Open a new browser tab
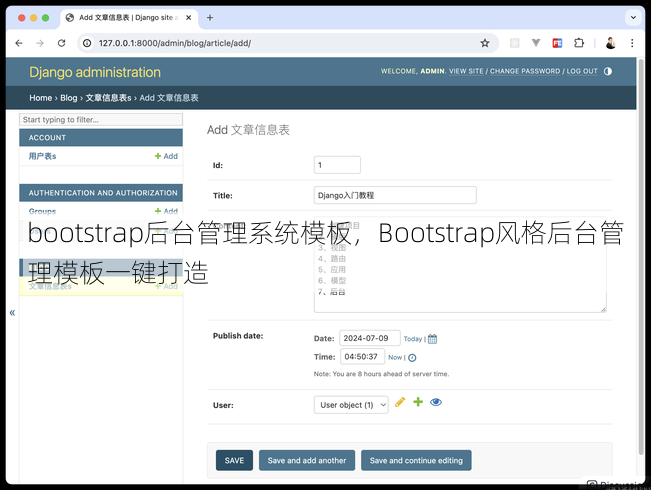The height and width of the screenshot is (490, 651). [210, 17]
